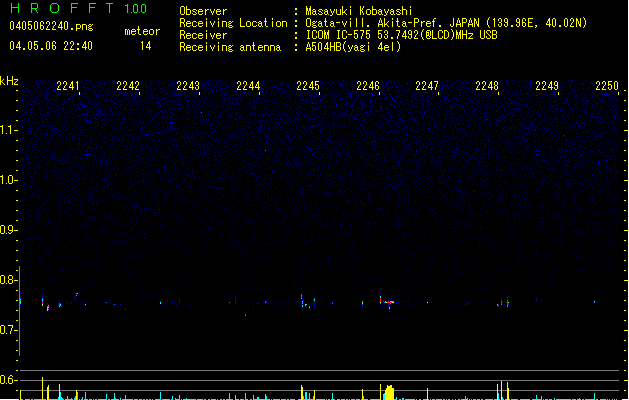
Task: Click the long meteor echo after 2246
Action: 388,302
